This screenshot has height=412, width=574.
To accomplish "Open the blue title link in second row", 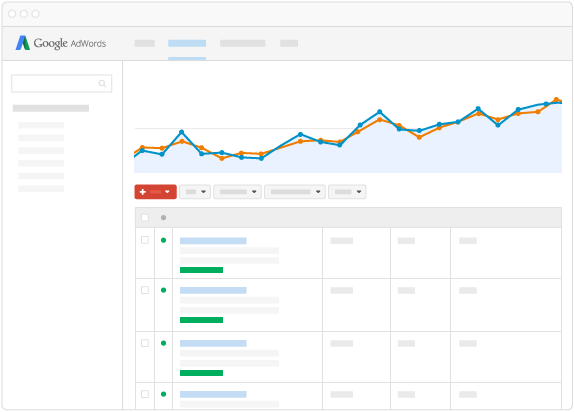I will (213, 290).
